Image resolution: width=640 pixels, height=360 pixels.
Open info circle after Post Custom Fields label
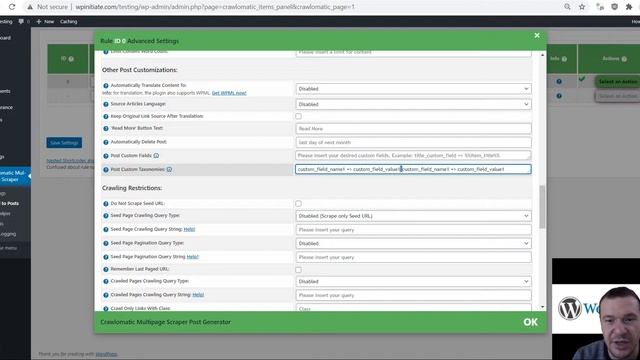[x=156, y=156]
